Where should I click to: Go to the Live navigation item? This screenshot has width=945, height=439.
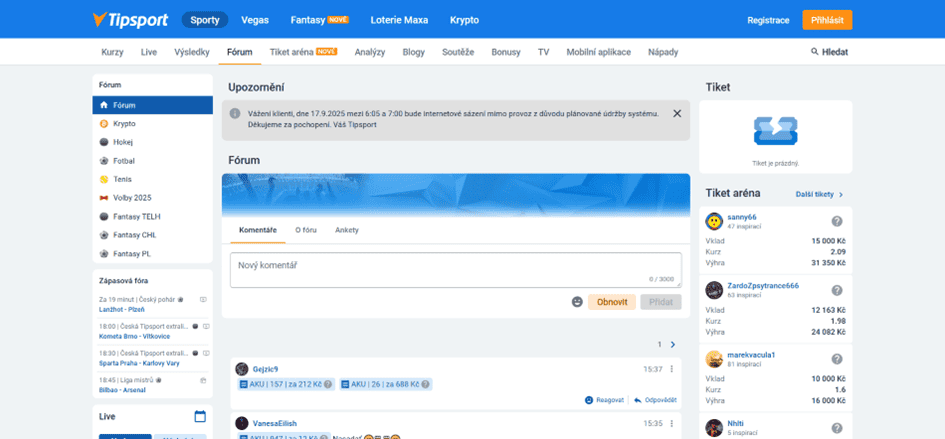pos(149,52)
